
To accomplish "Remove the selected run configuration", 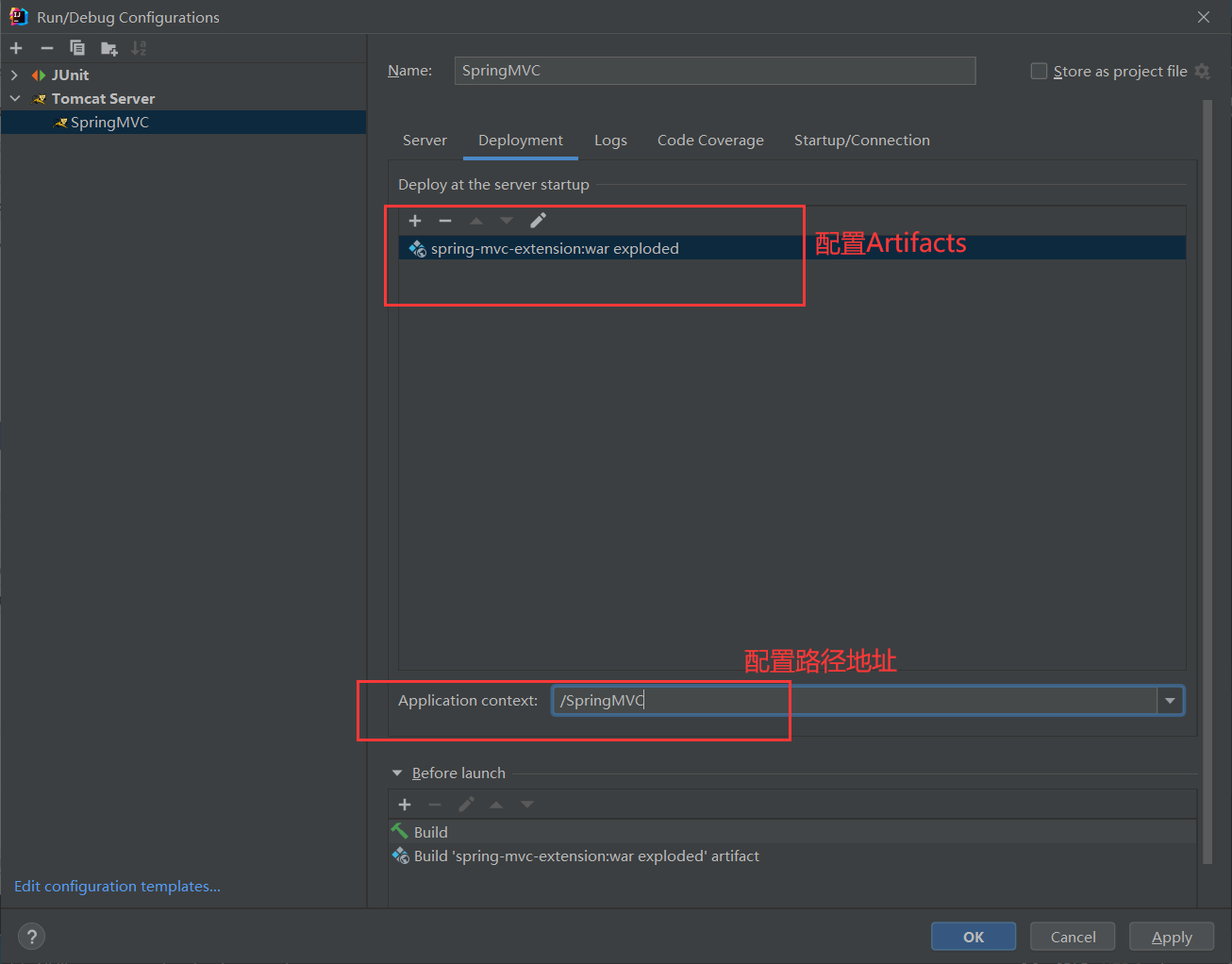I will pyautogui.click(x=47, y=48).
